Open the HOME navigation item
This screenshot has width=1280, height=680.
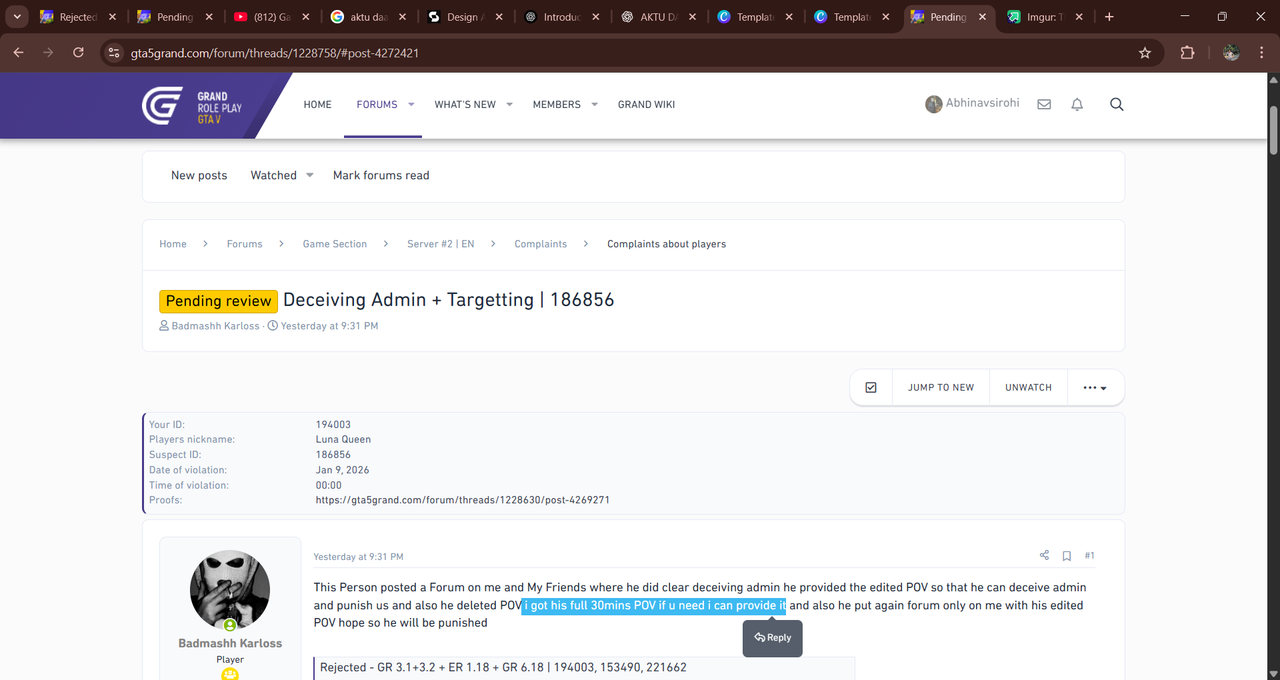(317, 104)
